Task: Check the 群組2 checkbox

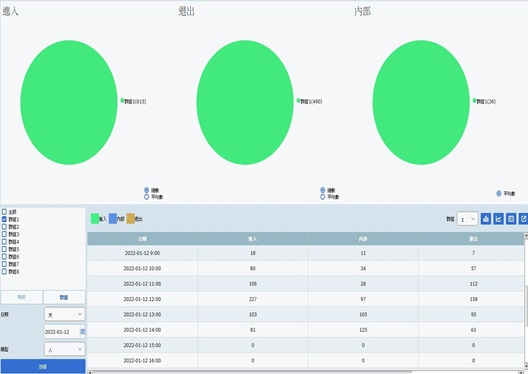Action: 4,227
